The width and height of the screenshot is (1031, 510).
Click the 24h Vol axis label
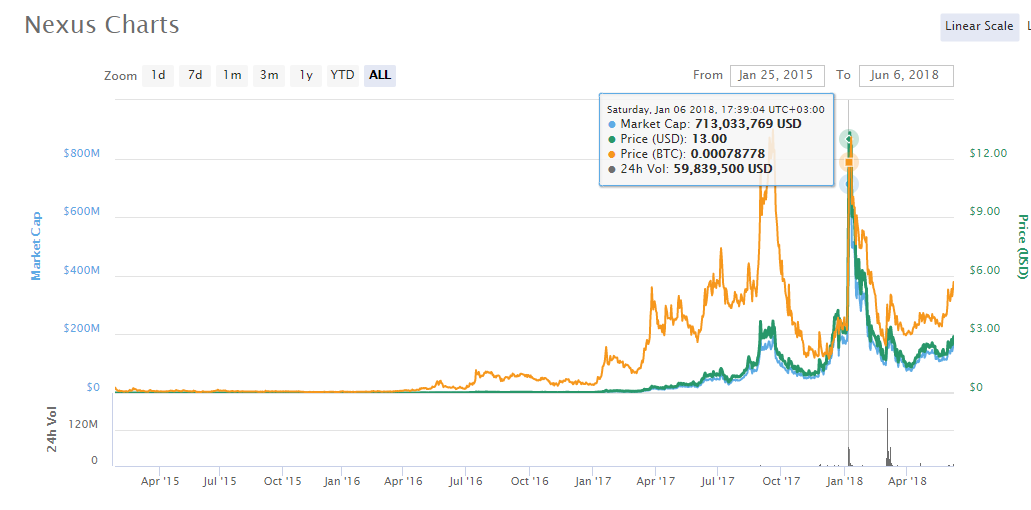[x=53, y=428]
